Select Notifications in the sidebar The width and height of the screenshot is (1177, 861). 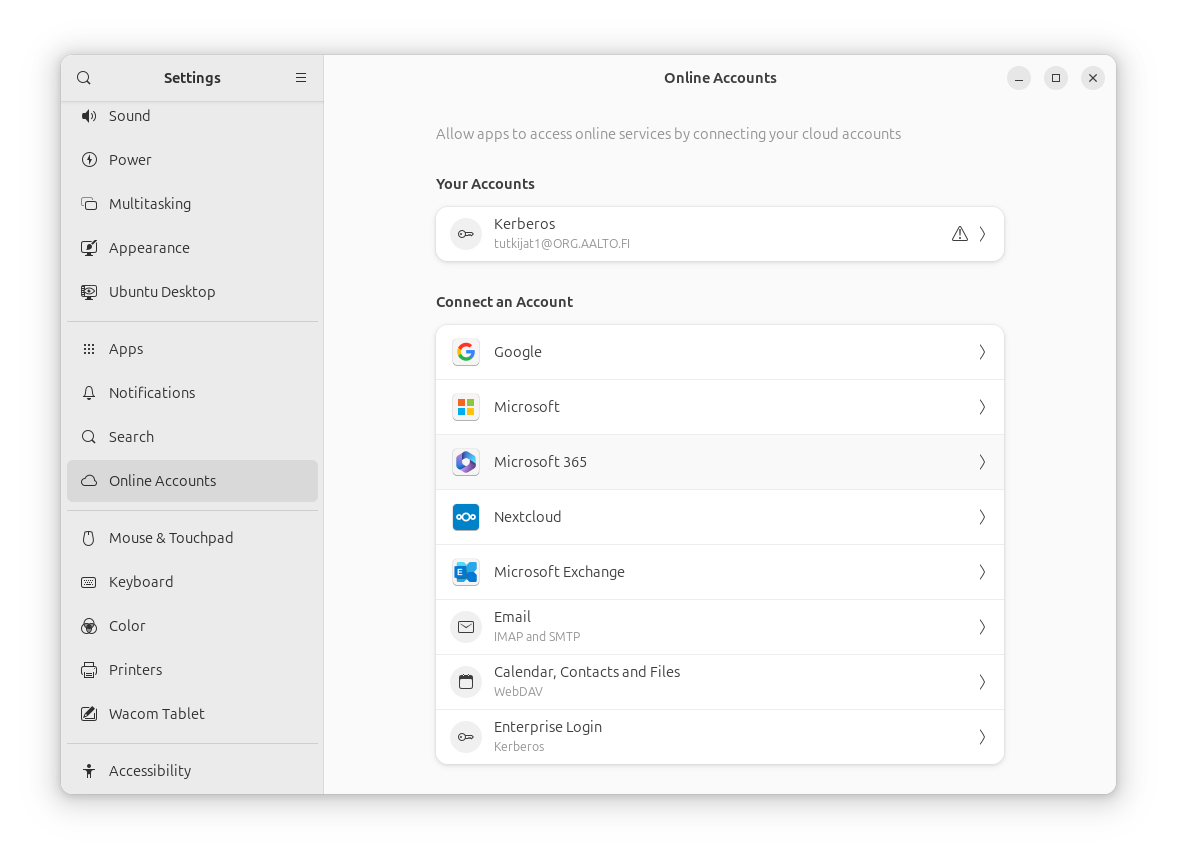click(x=152, y=393)
